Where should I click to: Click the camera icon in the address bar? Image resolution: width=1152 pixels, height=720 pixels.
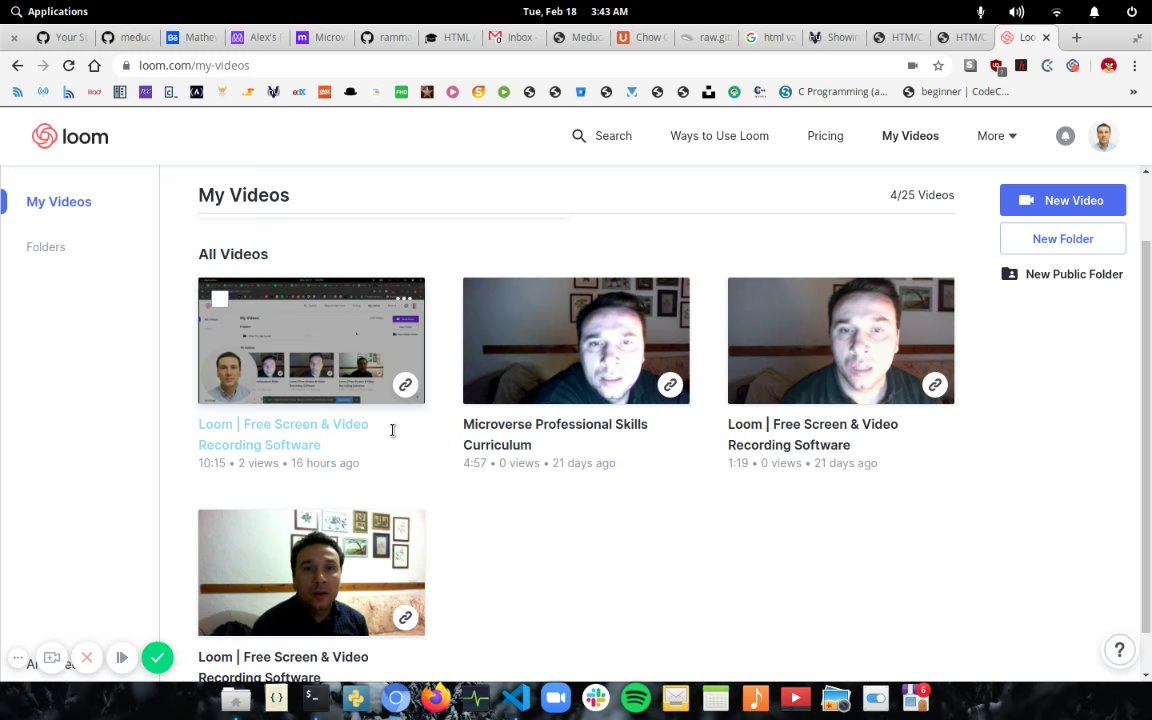912,65
